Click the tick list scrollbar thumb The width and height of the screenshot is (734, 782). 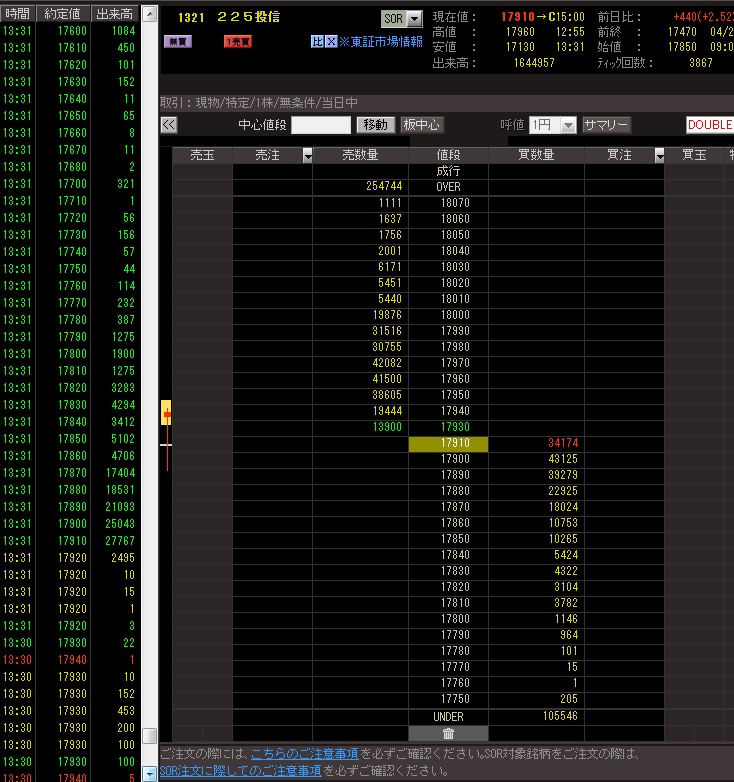(150, 736)
